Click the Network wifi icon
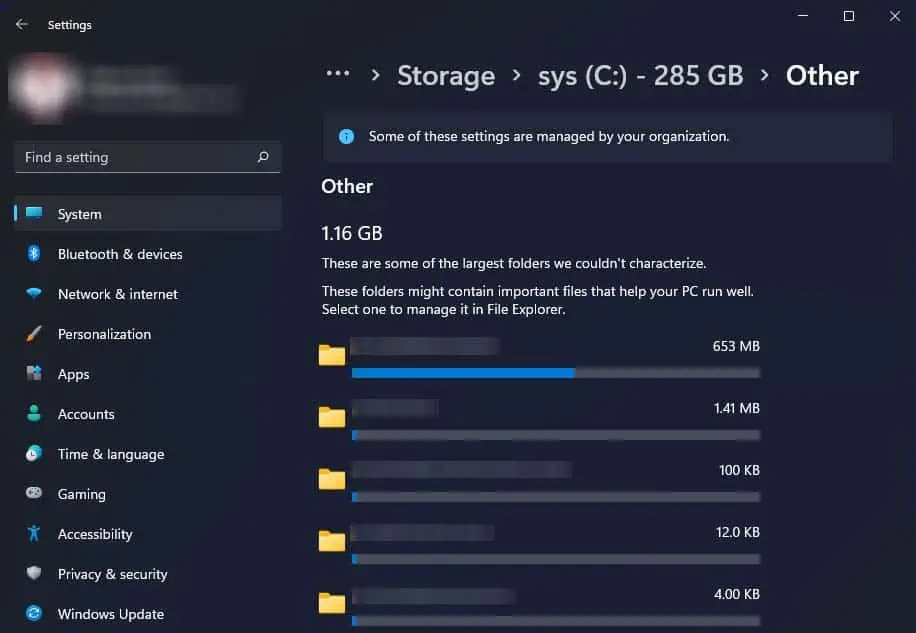The width and height of the screenshot is (916, 633). tap(34, 293)
